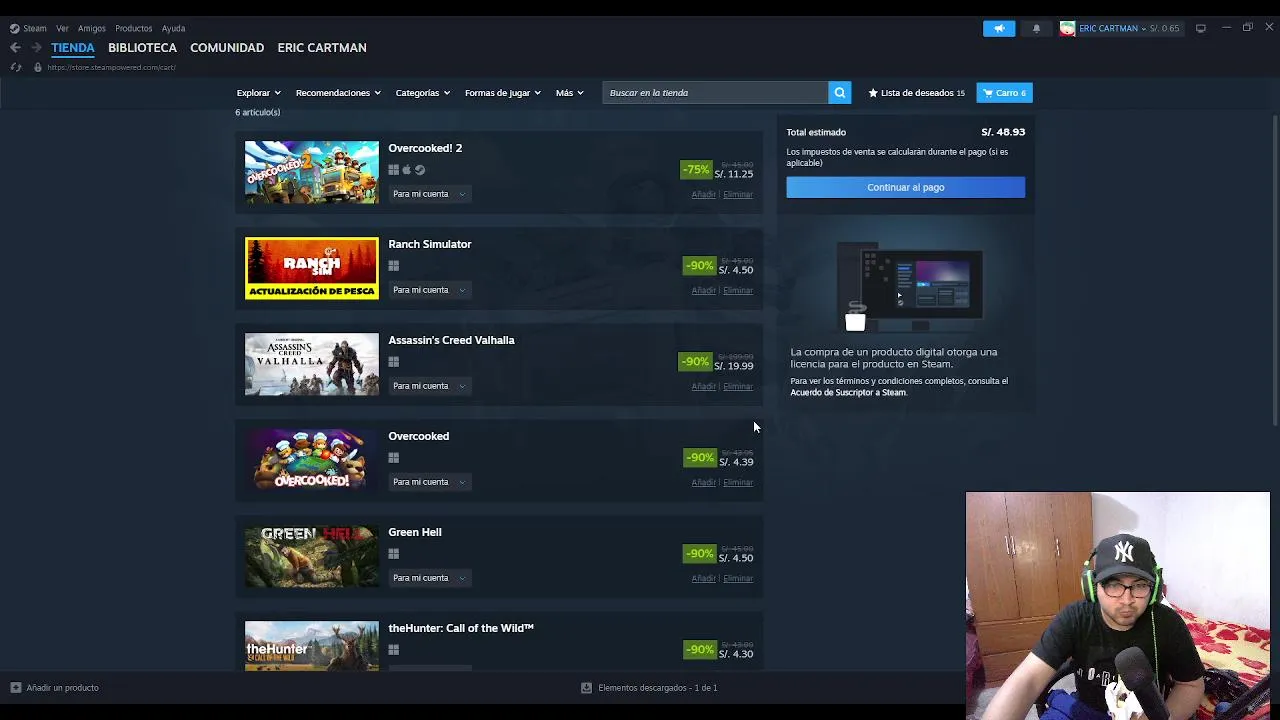The width and height of the screenshot is (1280, 720).
Task: Open the notifications bell icon
Action: point(1036,28)
